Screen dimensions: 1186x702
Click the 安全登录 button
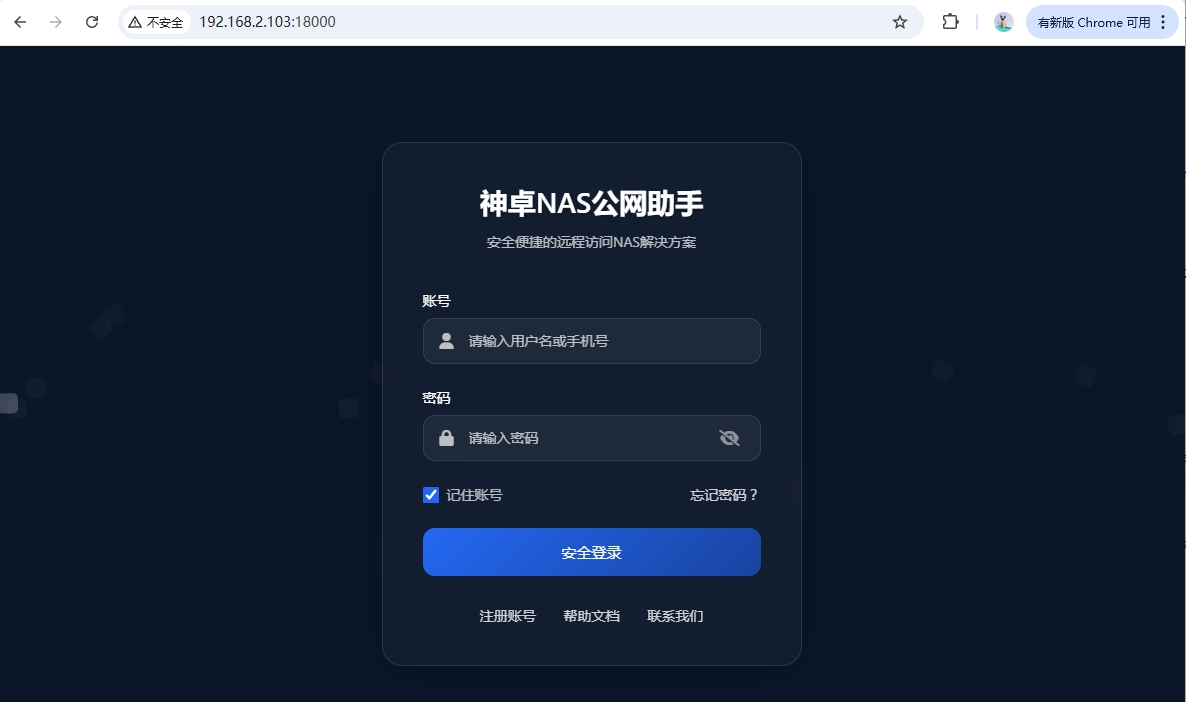pyautogui.click(x=591, y=552)
